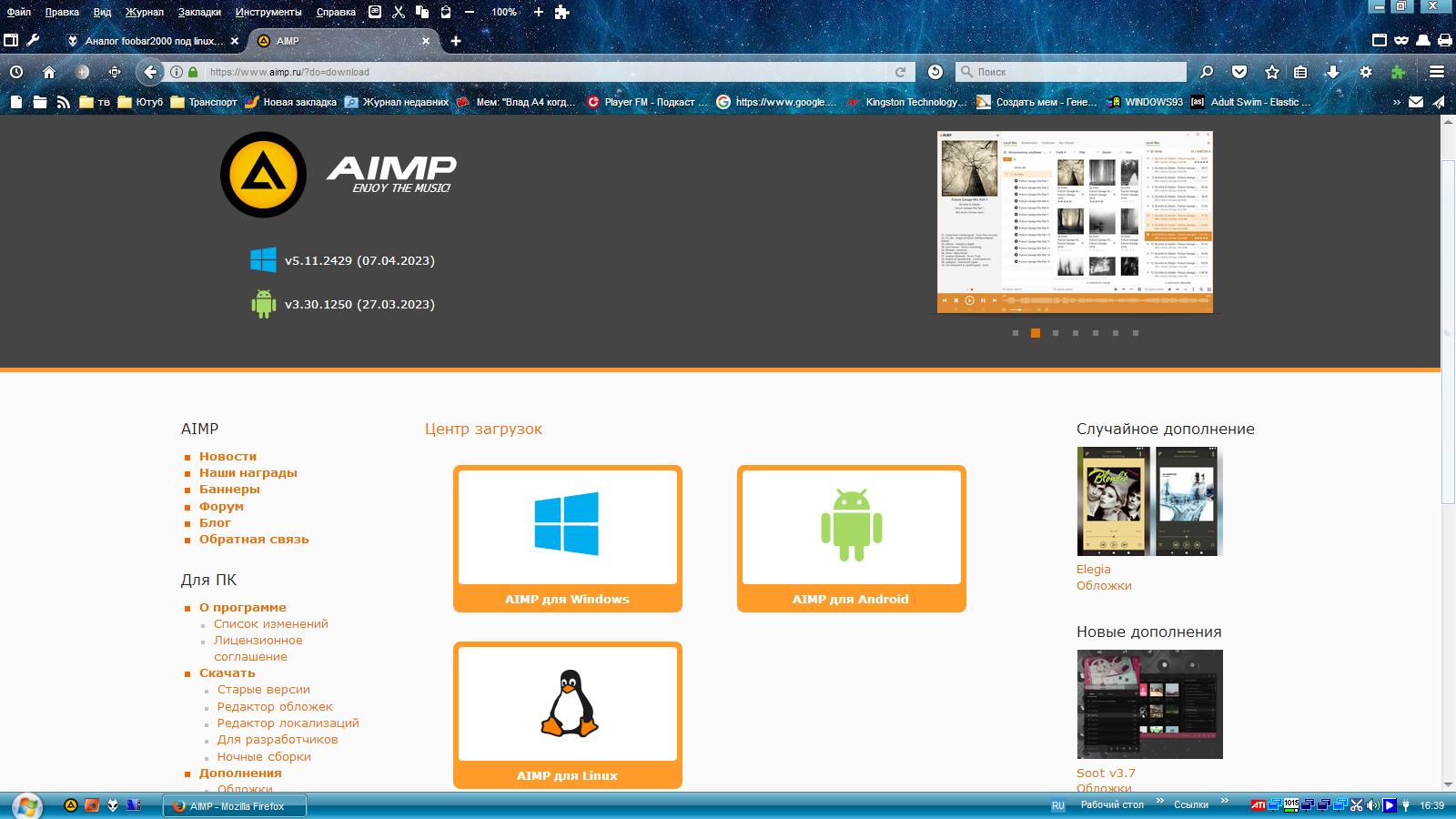Bookmark this page with the star icon

click(x=1272, y=72)
